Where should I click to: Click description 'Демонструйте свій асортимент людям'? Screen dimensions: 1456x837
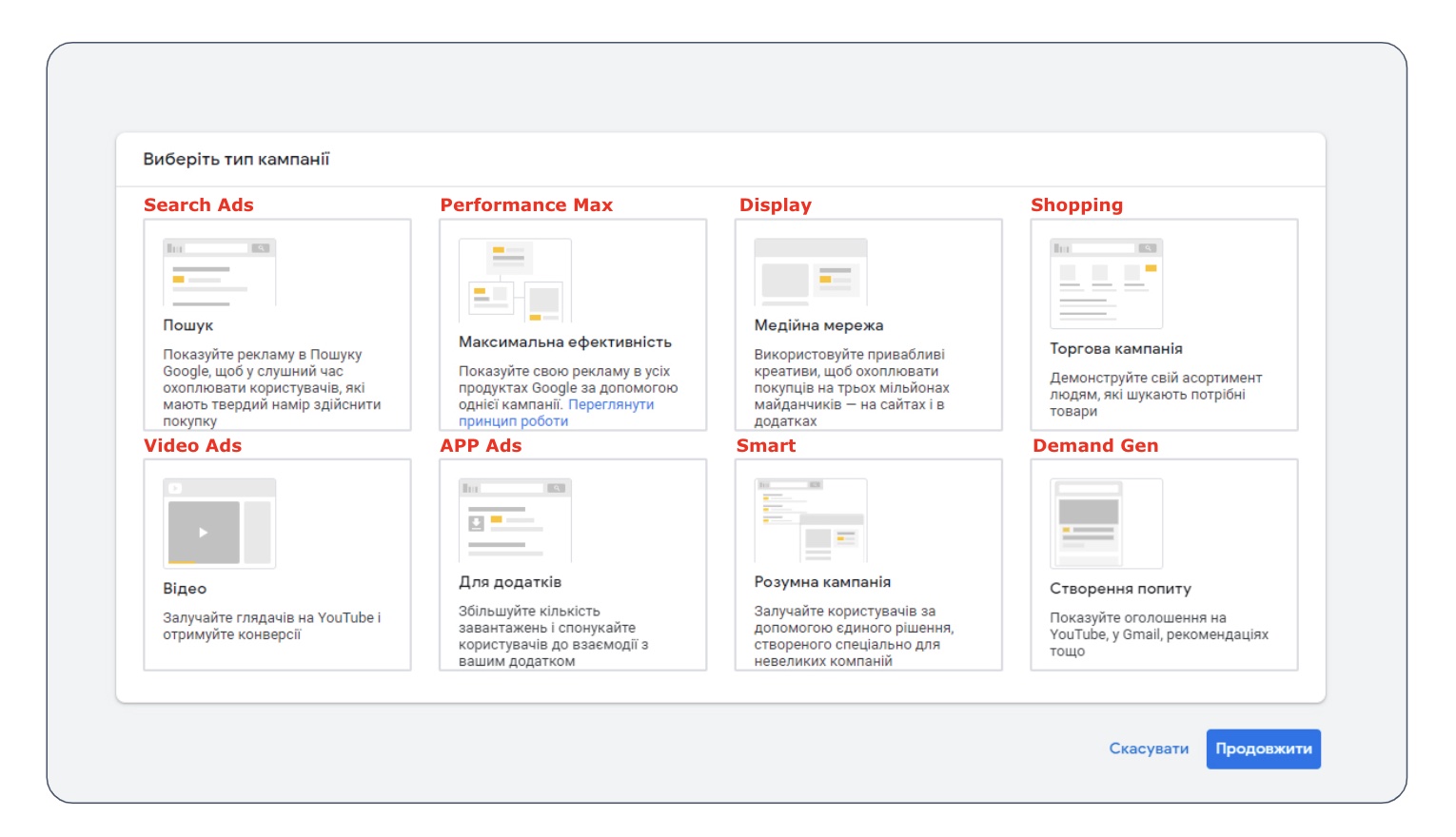point(1155,395)
